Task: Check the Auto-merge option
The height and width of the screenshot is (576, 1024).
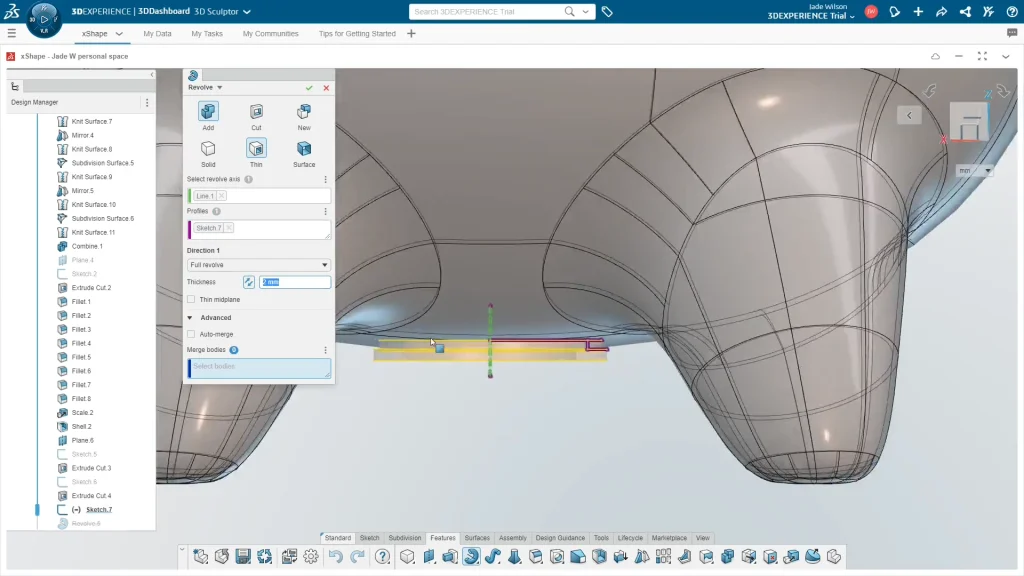Action: (x=192, y=334)
